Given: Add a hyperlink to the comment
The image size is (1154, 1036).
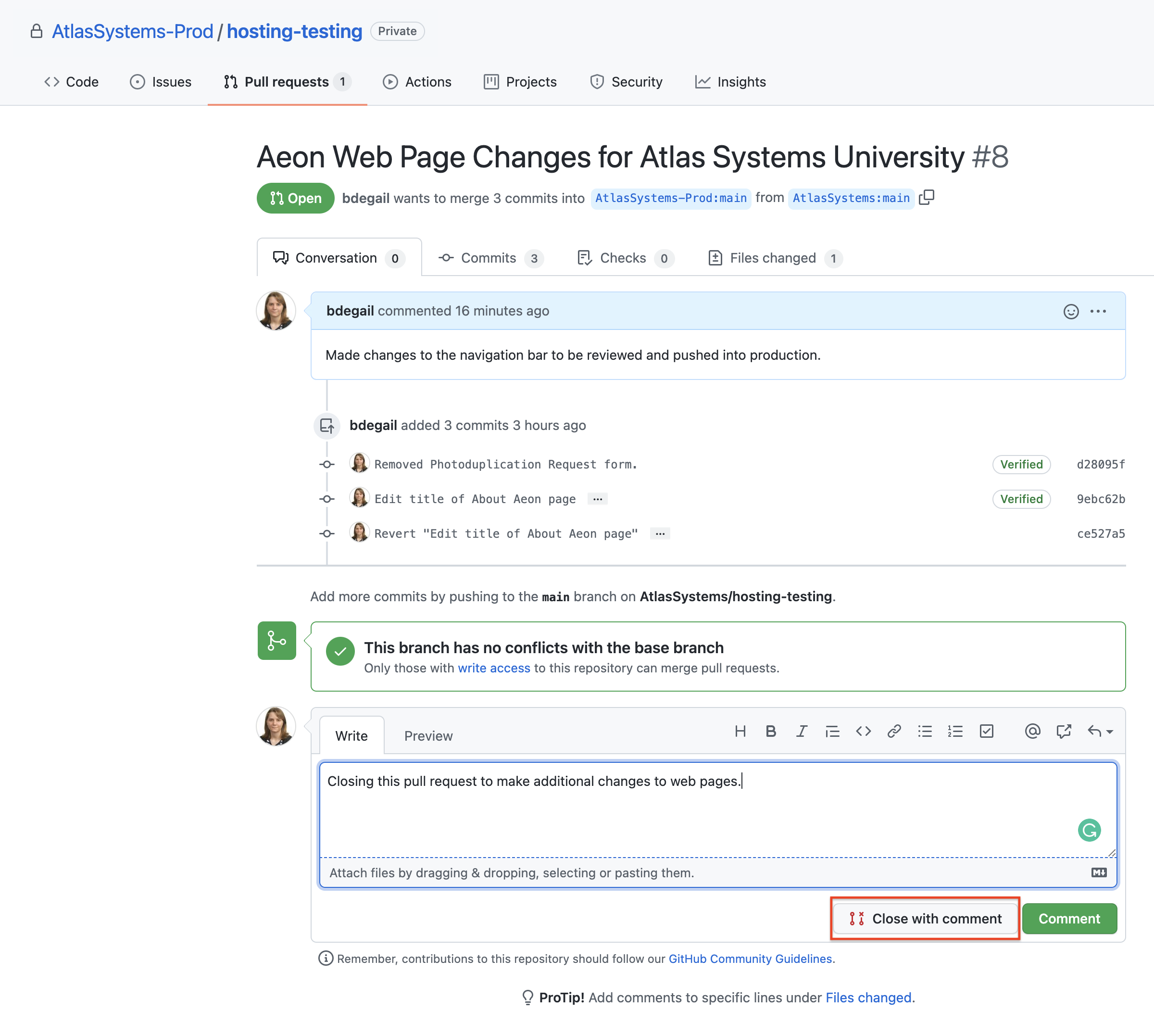Looking at the screenshot, I should click(893, 732).
